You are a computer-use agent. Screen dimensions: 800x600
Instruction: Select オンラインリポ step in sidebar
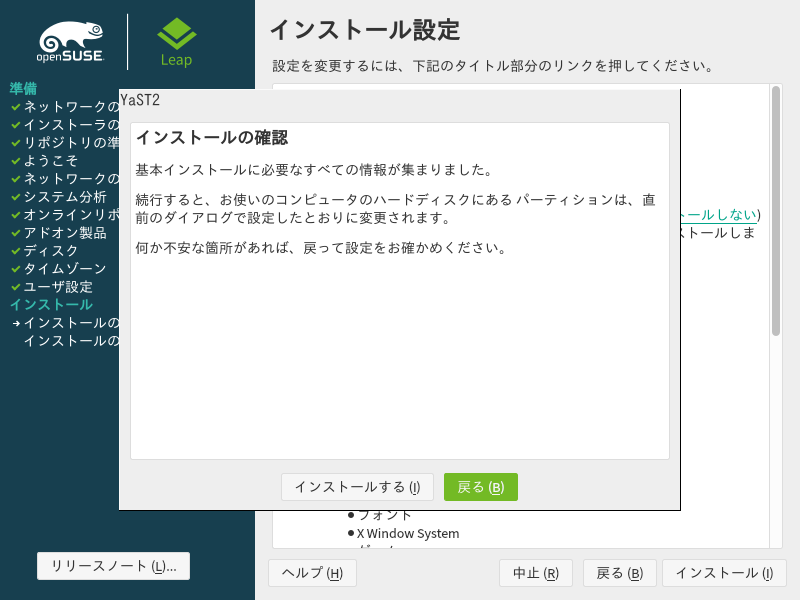point(71,215)
